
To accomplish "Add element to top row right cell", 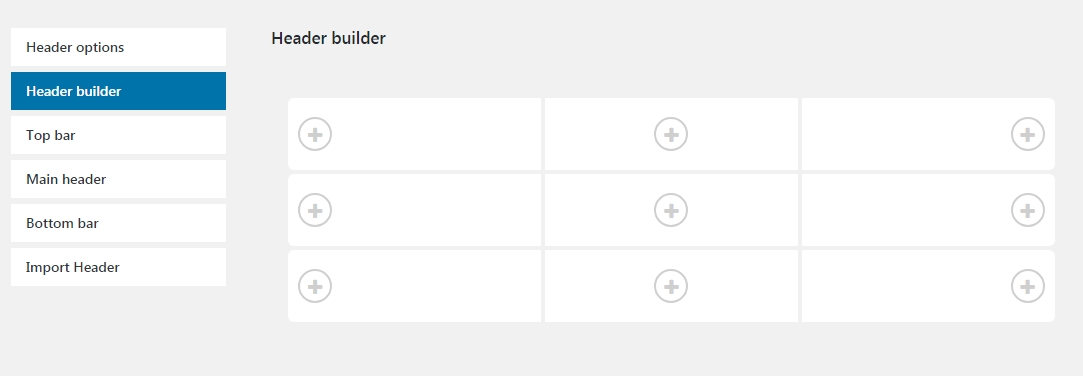I will pos(1028,134).
